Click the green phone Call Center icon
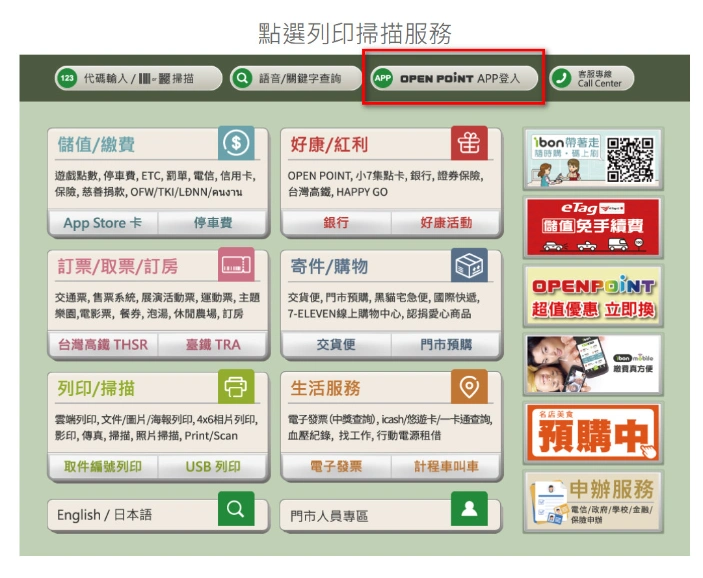This screenshot has height=578, width=703. pyautogui.click(x=560, y=78)
